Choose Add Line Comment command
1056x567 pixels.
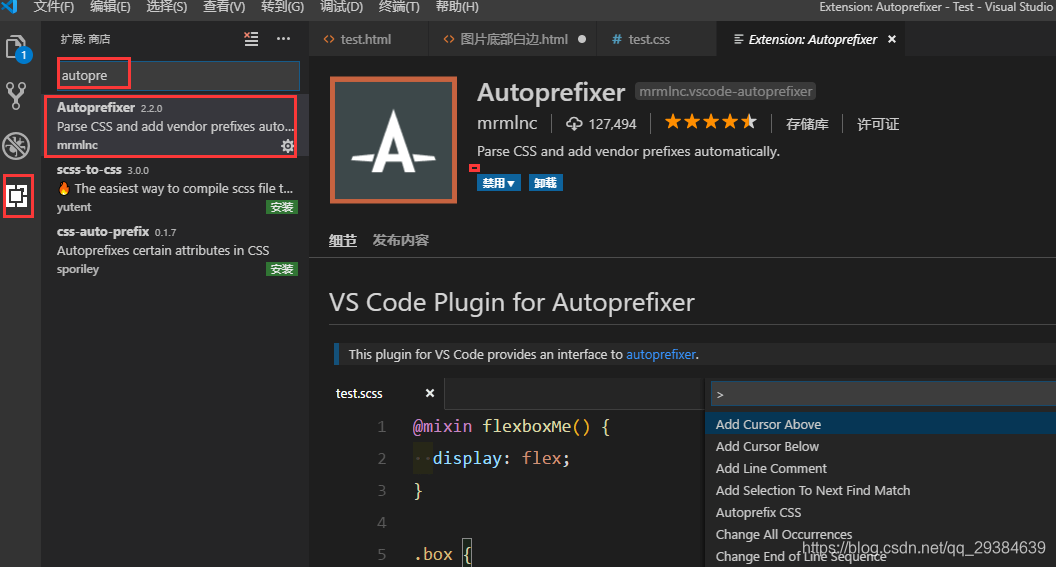880,469
